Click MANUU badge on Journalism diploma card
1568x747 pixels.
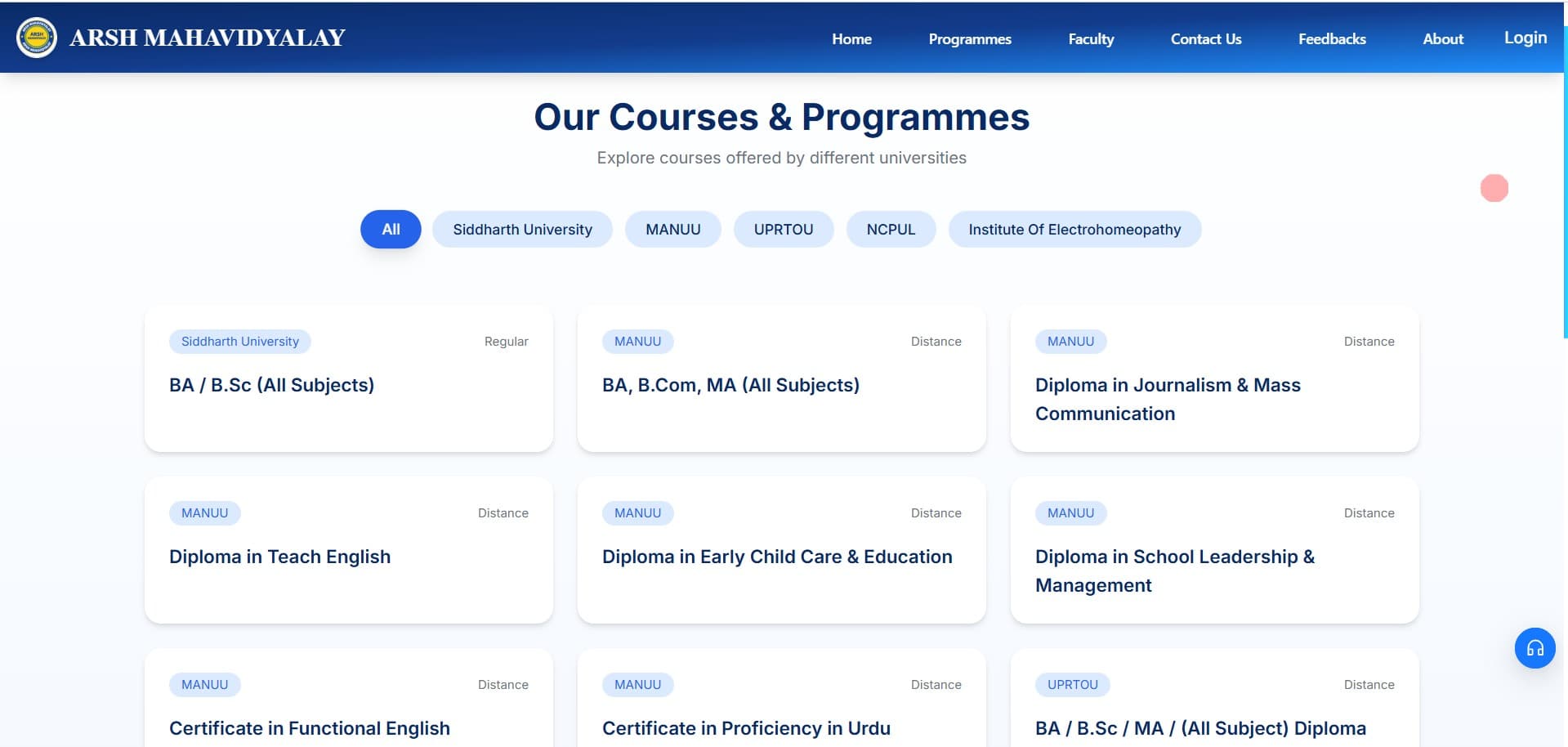1070,342
